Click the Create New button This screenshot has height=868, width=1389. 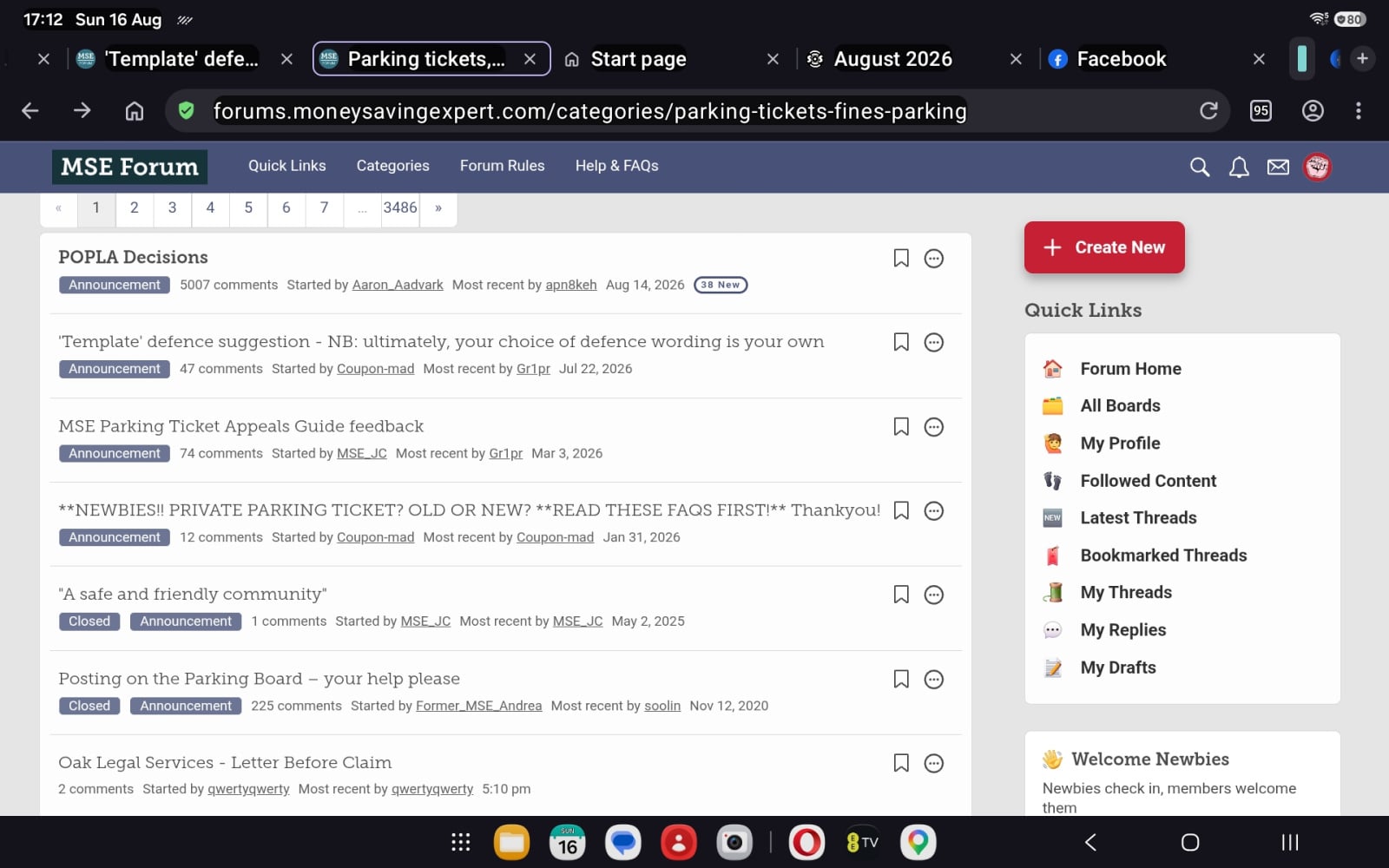click(1104, 247)
